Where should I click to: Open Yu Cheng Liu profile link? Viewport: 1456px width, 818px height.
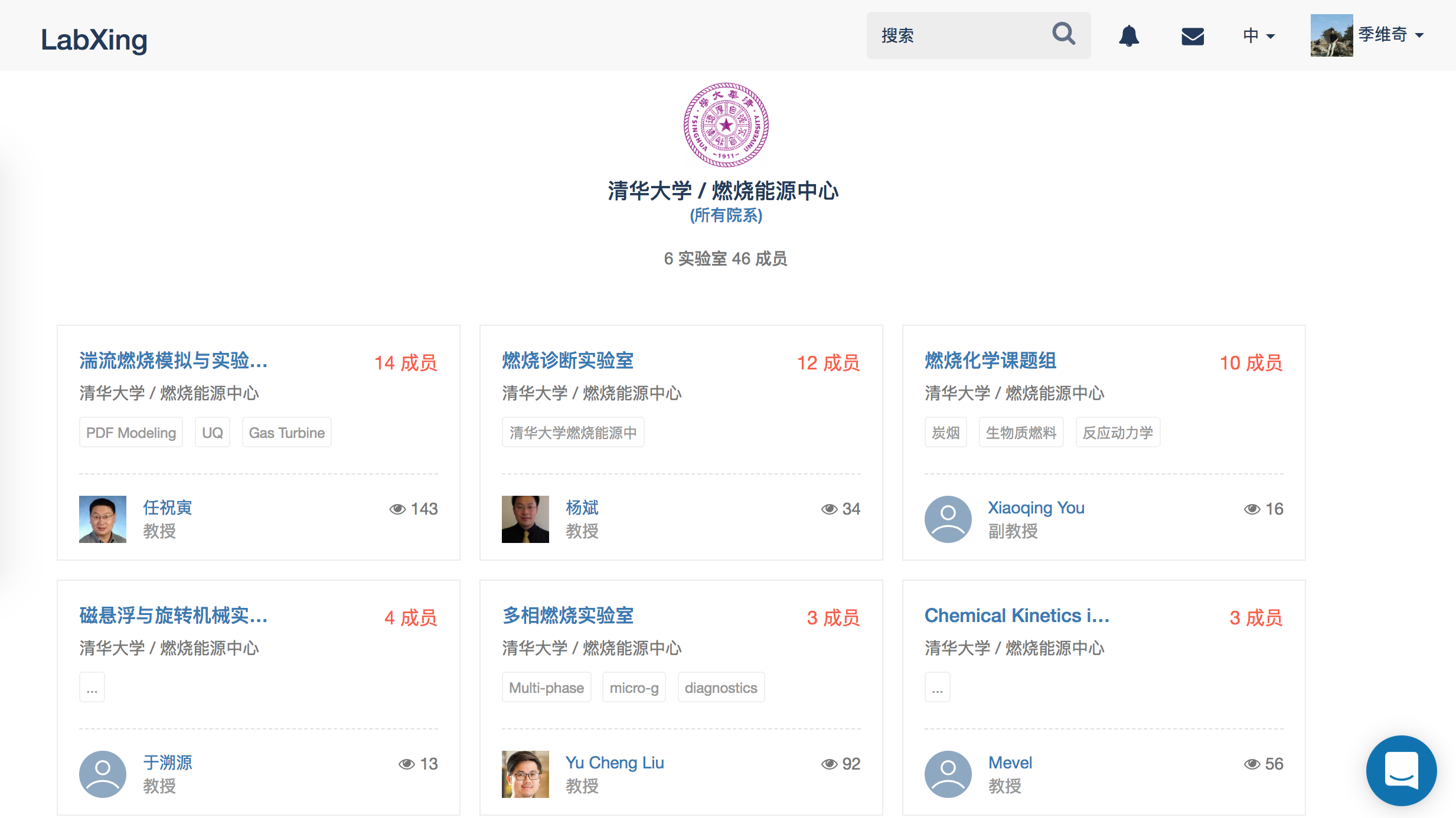pyautogui.click(x=615, y=763)
